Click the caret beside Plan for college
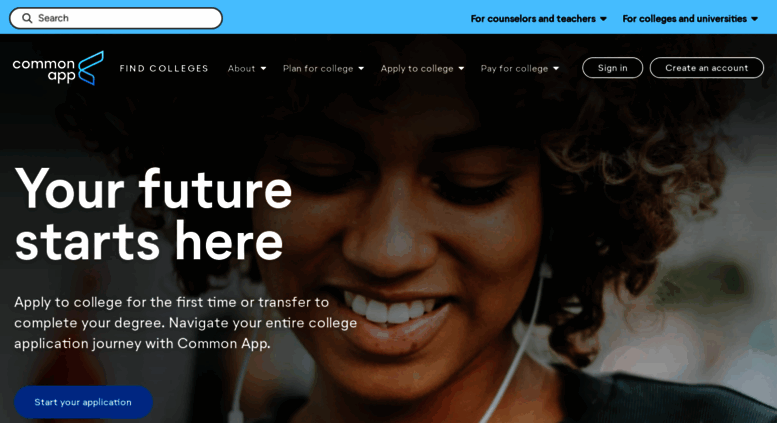This screenshot has height=423, width=777. (361, 68)
